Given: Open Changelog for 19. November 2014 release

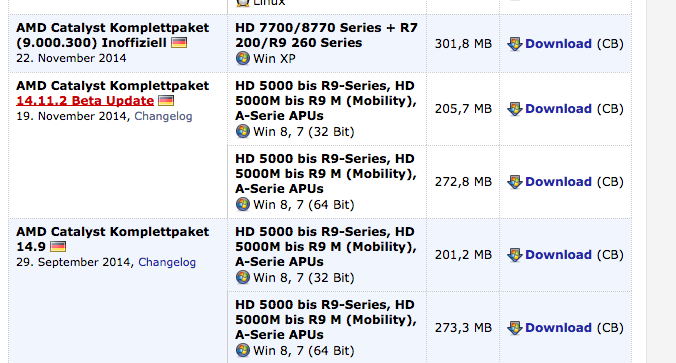Looking at the screenshot, I should tap(163, 116).
